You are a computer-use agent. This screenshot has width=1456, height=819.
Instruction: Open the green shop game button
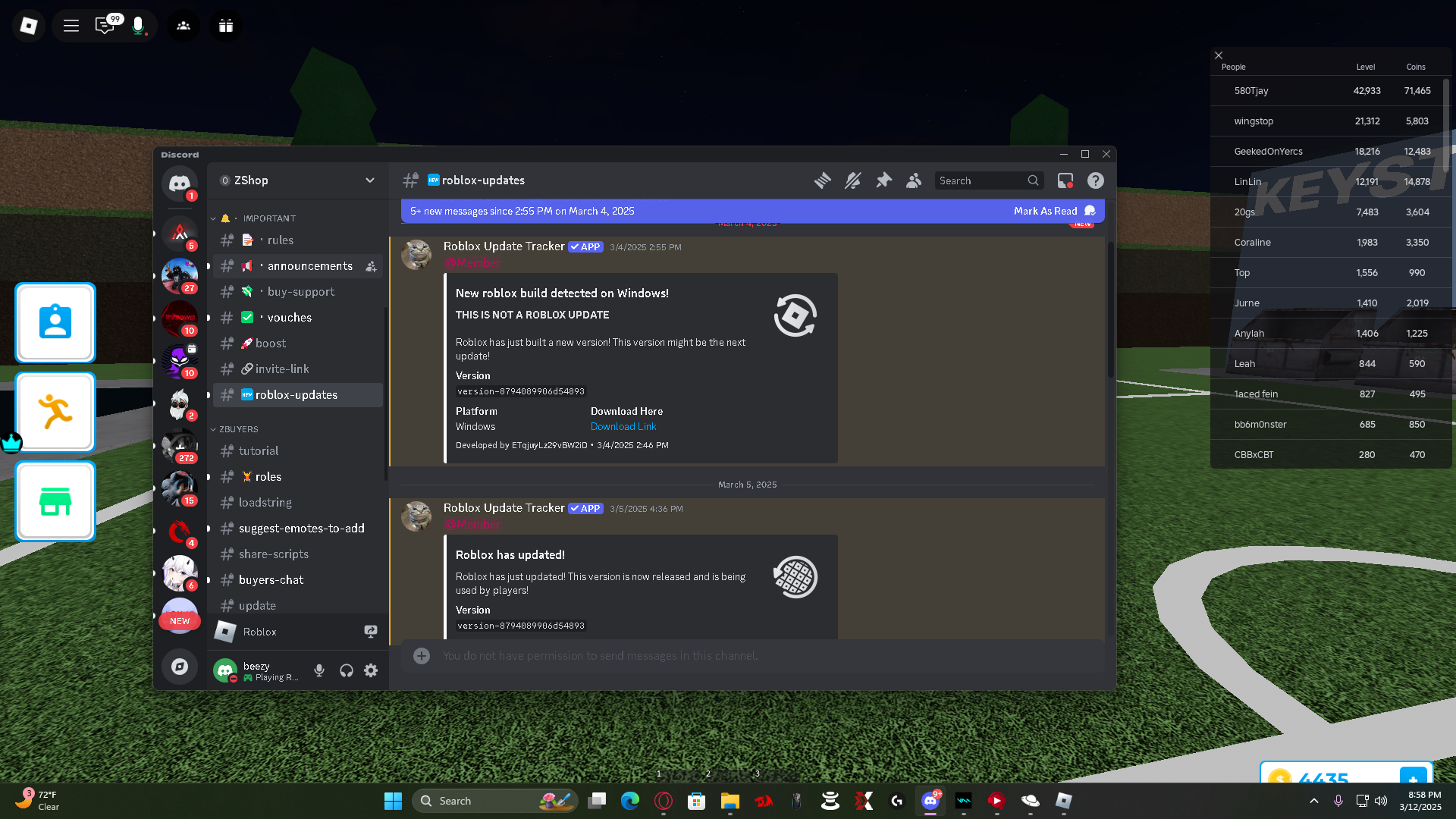(x=55, y=501)
